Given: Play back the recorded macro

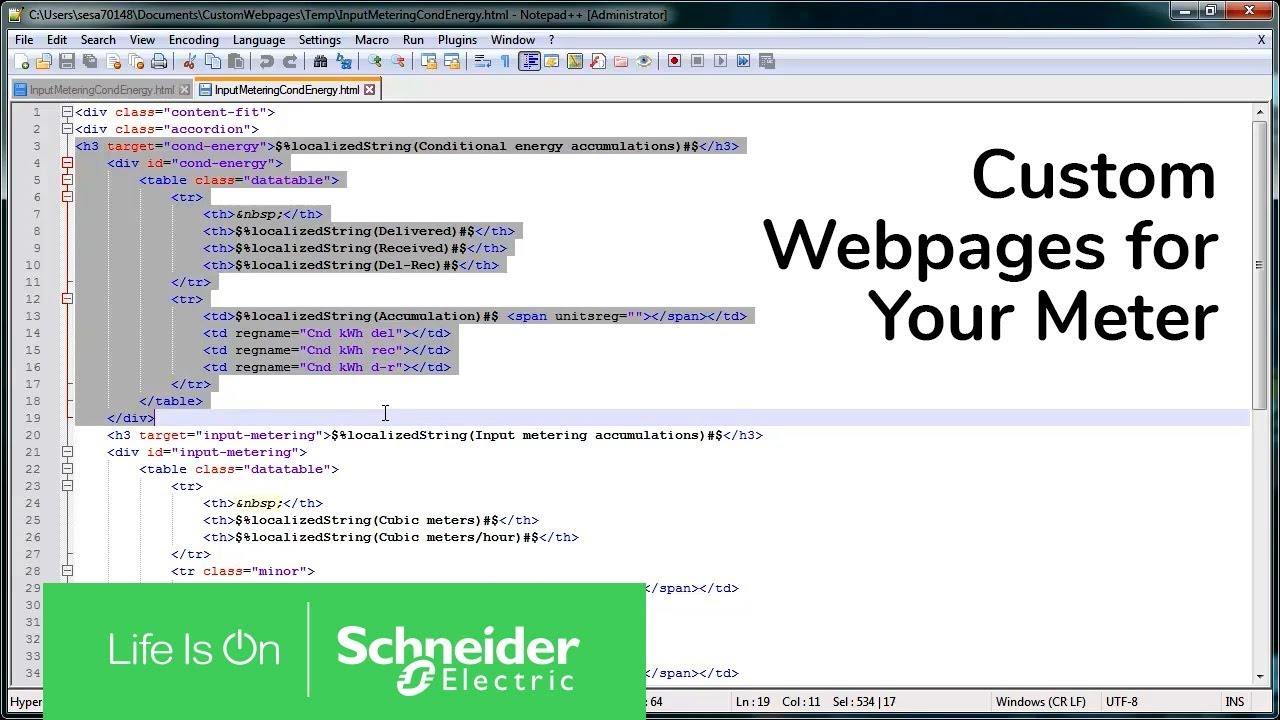Looking at the screenshot, I should (x=720, y=61).
